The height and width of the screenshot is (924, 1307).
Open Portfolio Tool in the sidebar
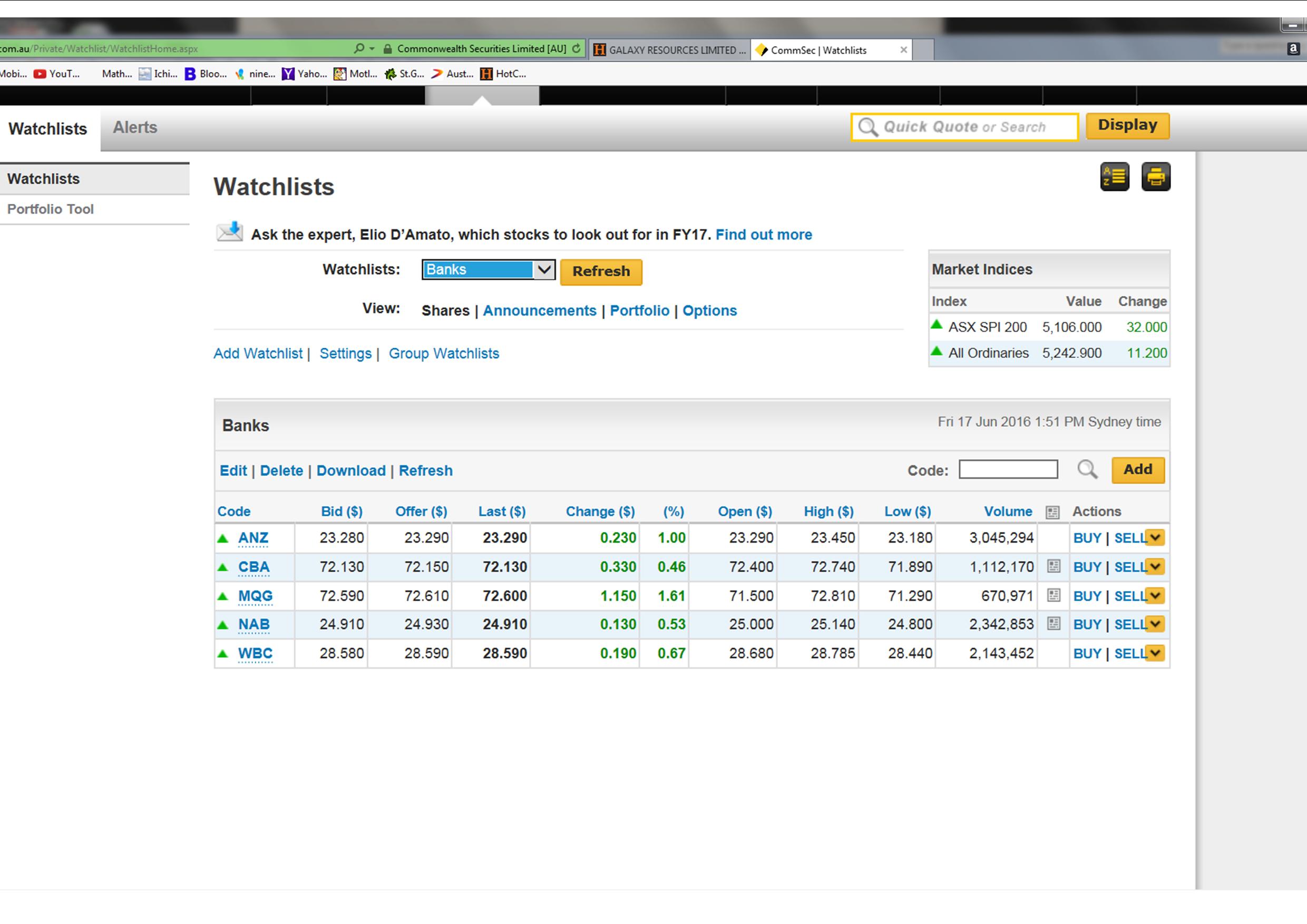point(50,209)
